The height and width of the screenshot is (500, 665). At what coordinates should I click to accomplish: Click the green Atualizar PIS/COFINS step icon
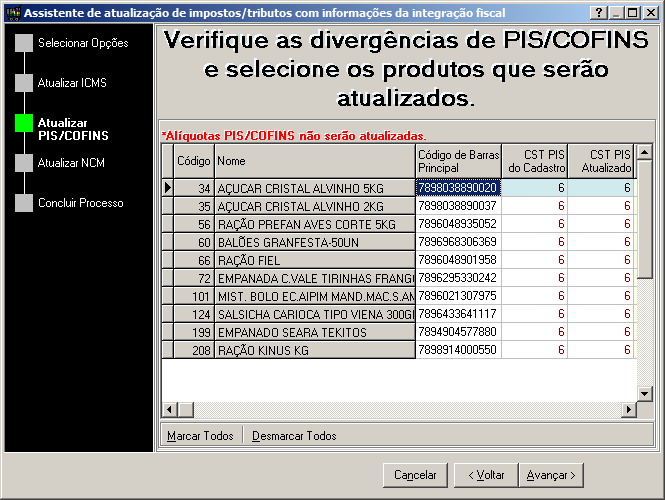click(24, 123)
